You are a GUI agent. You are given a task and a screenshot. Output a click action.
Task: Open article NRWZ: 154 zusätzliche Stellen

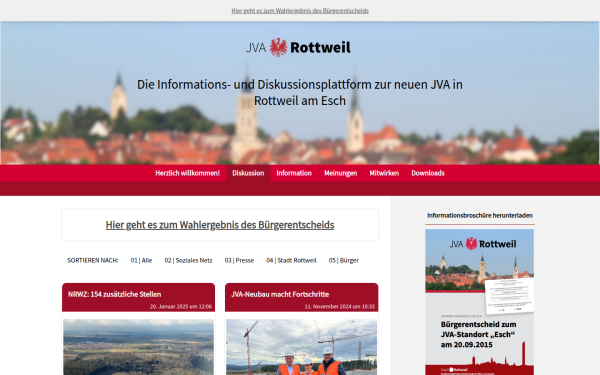point(114,294)
